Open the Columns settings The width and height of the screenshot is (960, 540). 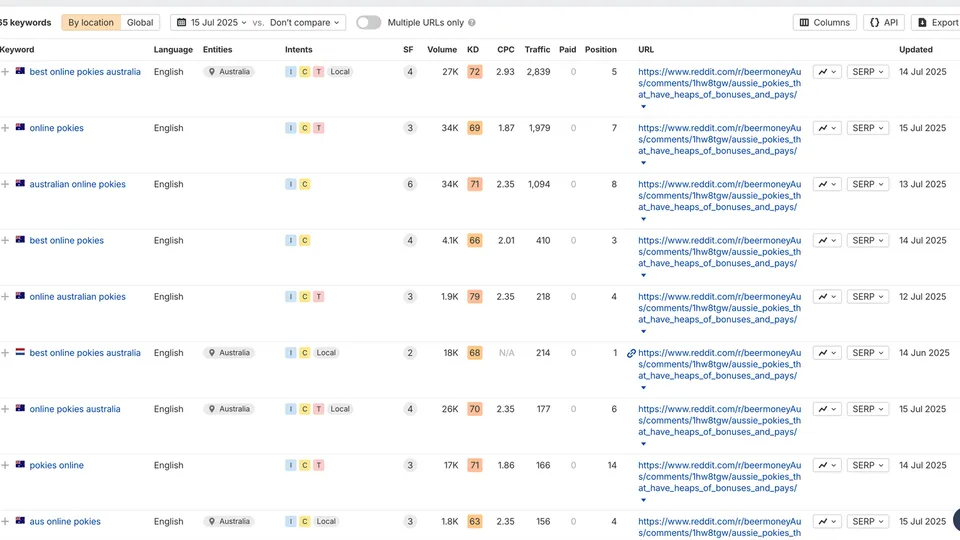(825, 23)
